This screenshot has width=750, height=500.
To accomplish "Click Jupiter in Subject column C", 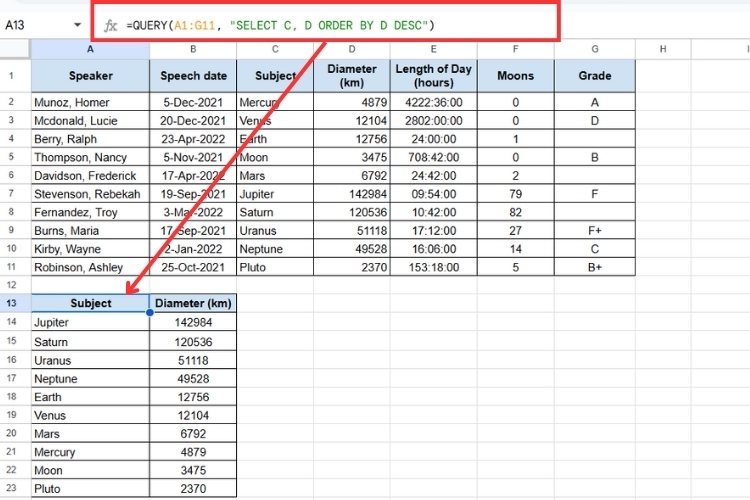I will pos(275,194).
